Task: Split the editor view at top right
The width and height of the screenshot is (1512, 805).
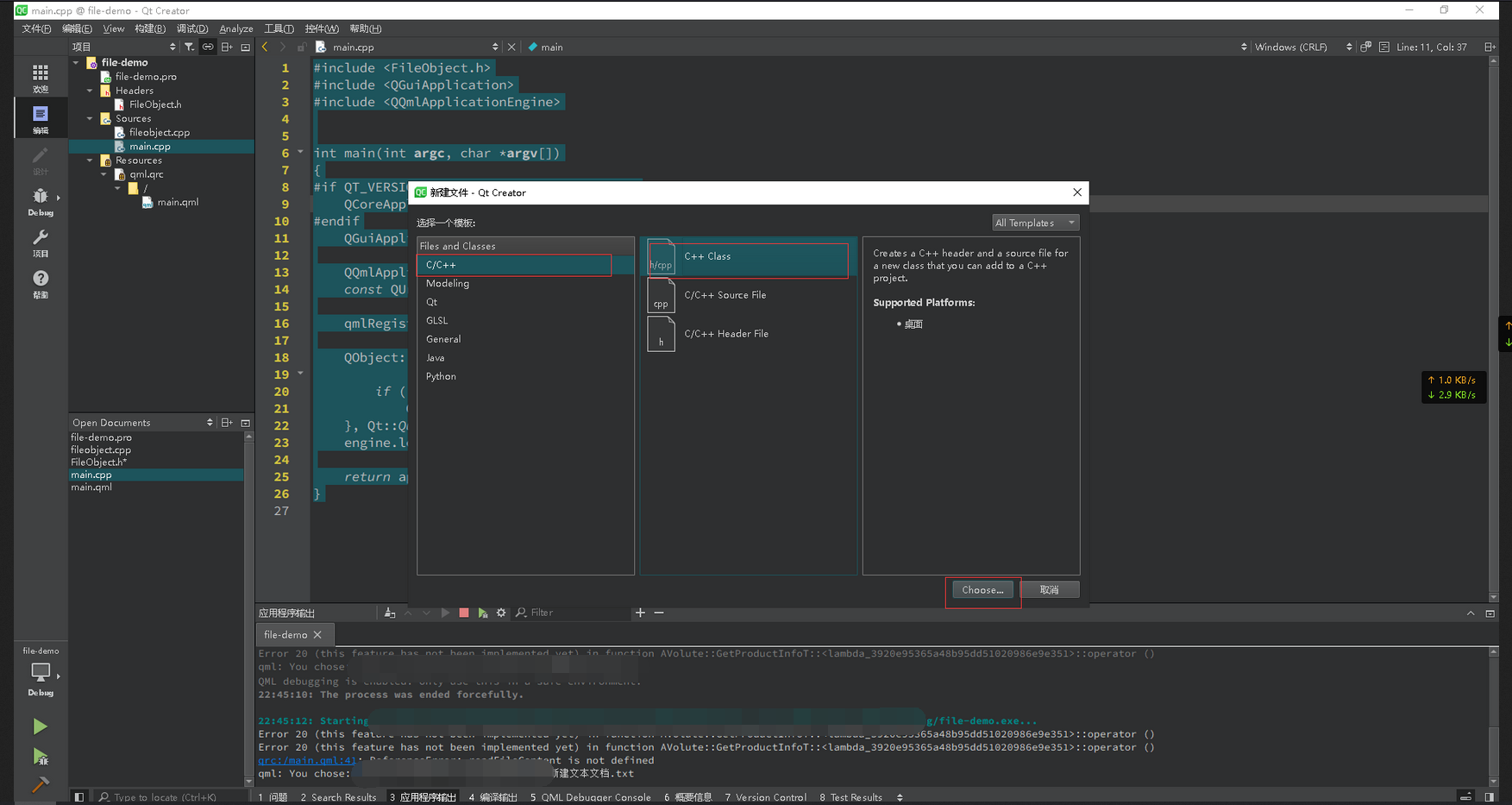Action: point(1490,47)
